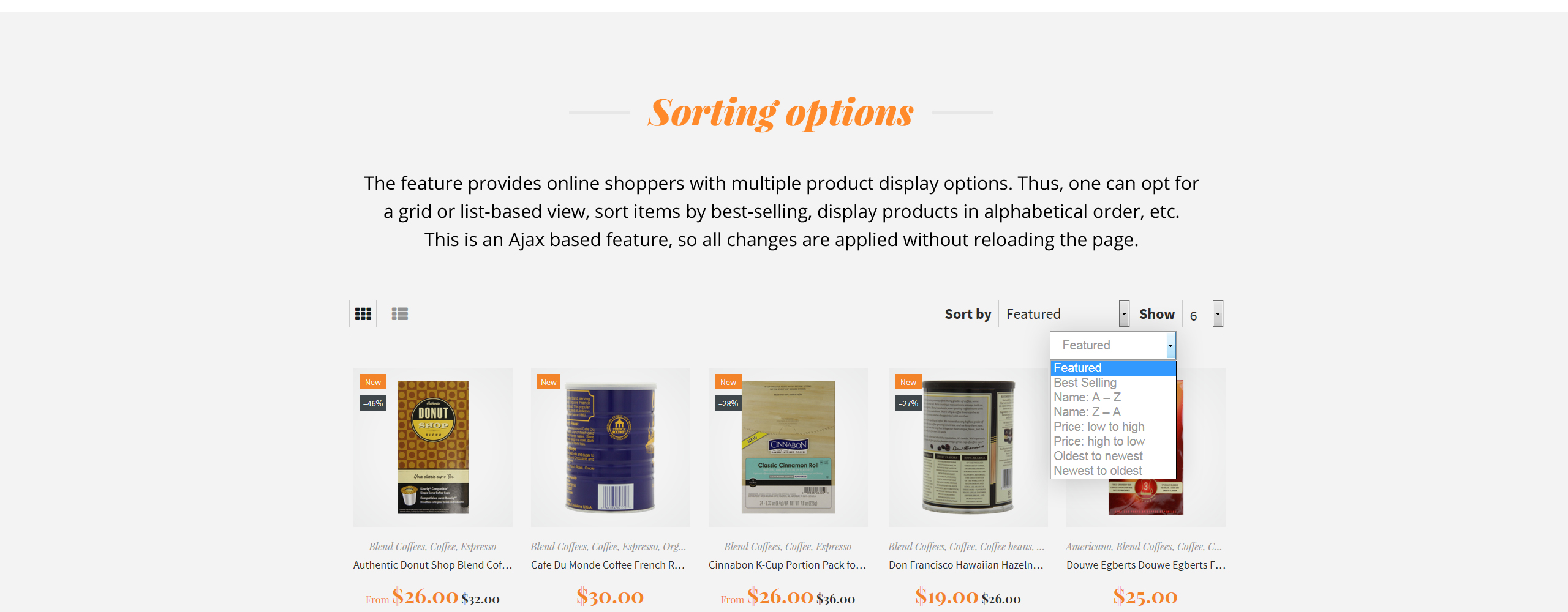
Task: Click New badge on Donut Shop product
Action: (373, 382)
